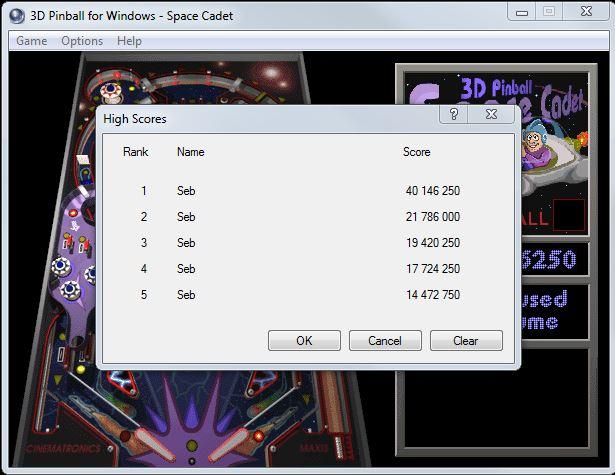Select the top score 40 146 250
This screenshot has width=615, height=475.
point(433,191)
